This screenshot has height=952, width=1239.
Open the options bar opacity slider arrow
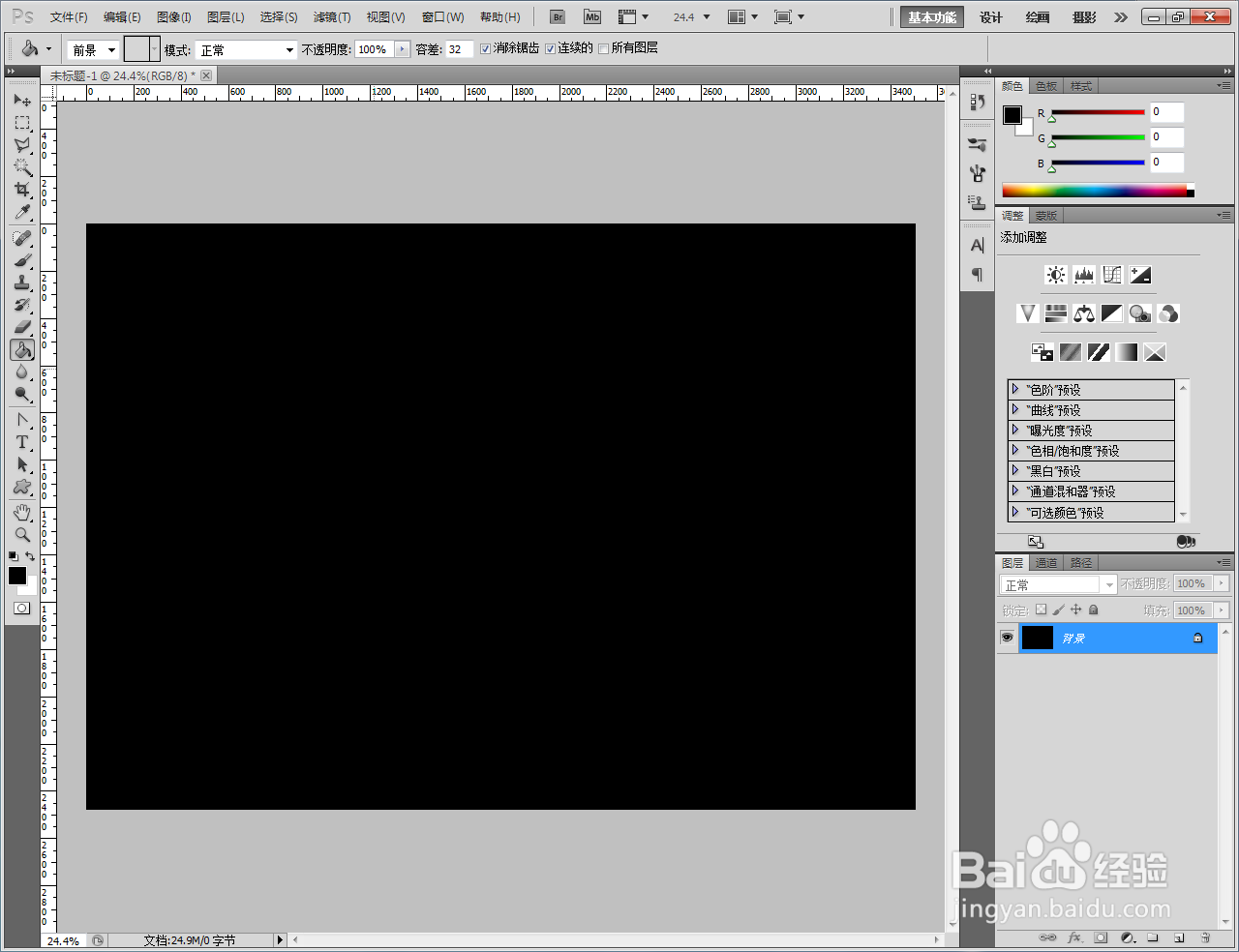403,49
